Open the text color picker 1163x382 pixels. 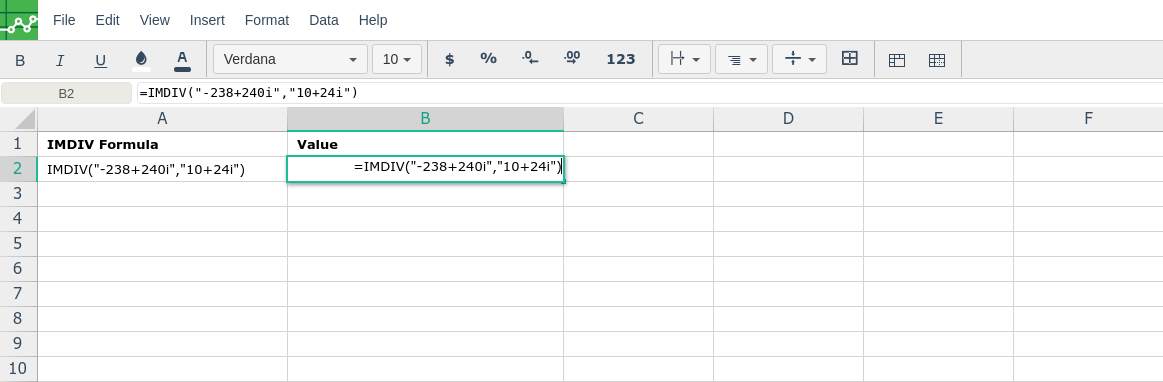(x=182, y=59)
